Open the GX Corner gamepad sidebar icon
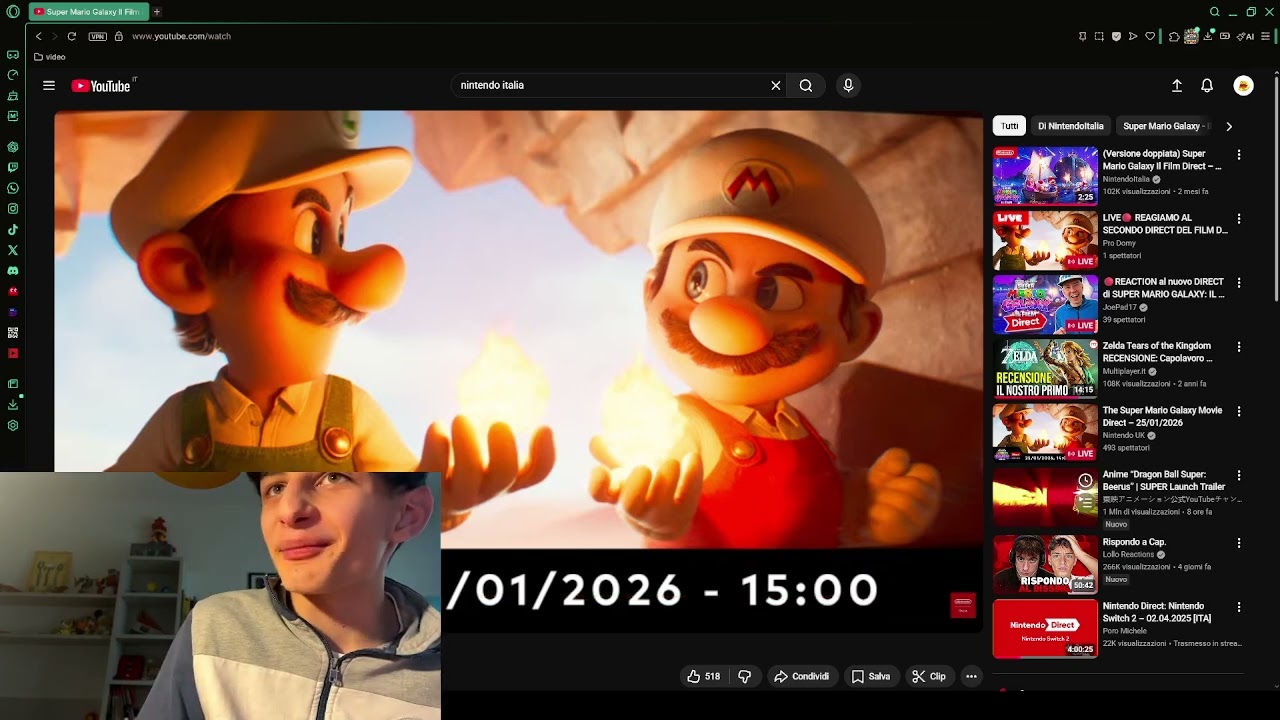The image size is (1280, 720). pyautogui.click(x=13, y=54)
